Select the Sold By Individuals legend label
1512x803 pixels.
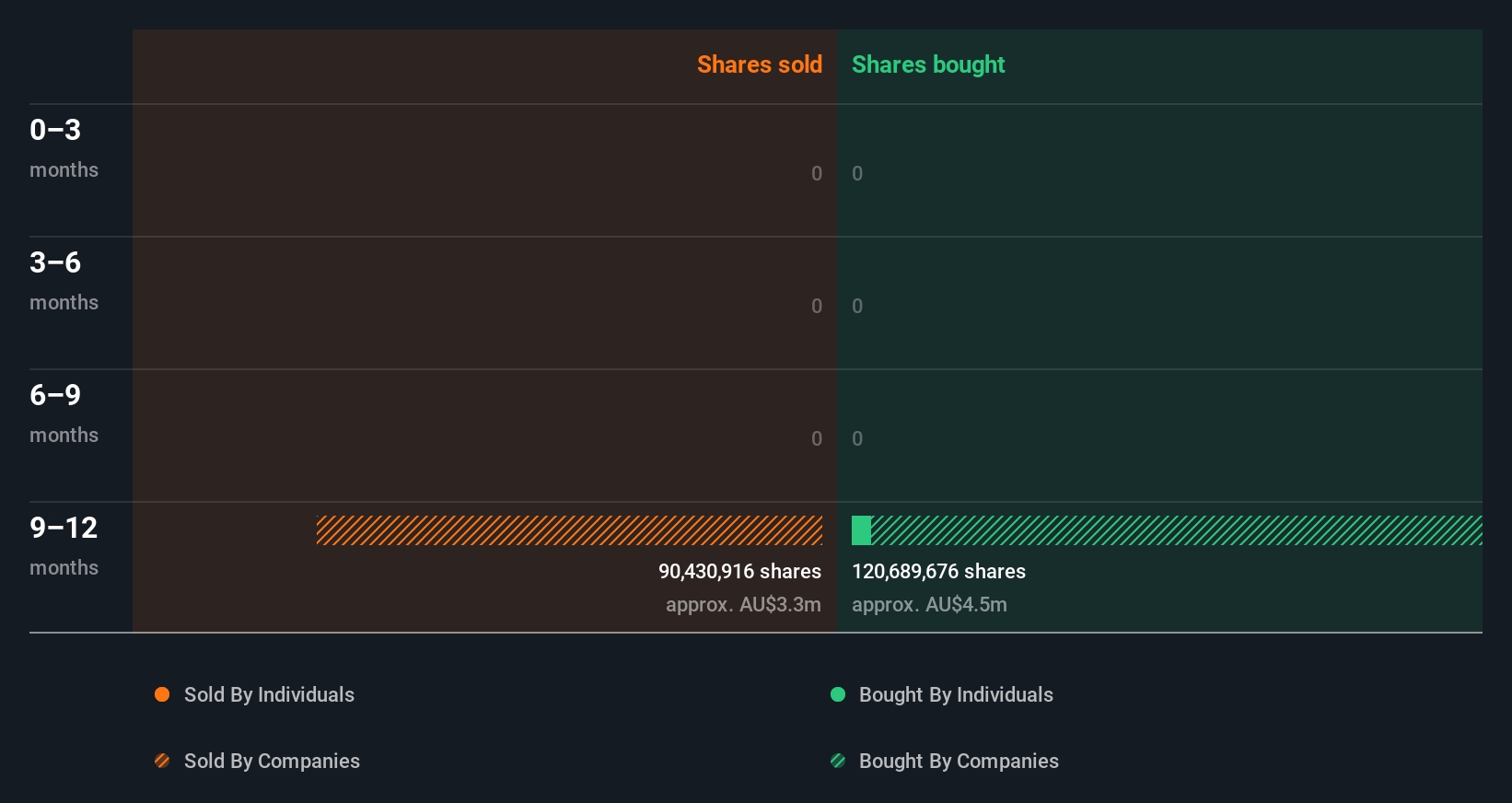pos(269,695)
